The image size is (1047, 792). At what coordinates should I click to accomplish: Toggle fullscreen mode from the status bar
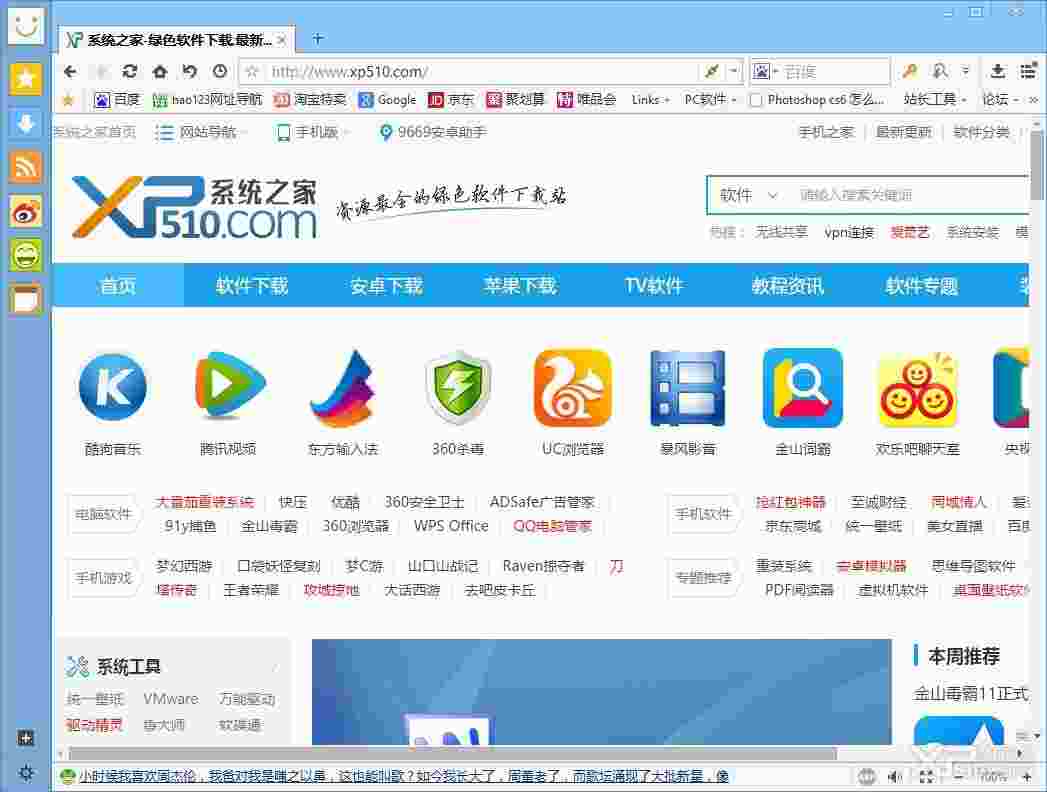pos(927,776)
